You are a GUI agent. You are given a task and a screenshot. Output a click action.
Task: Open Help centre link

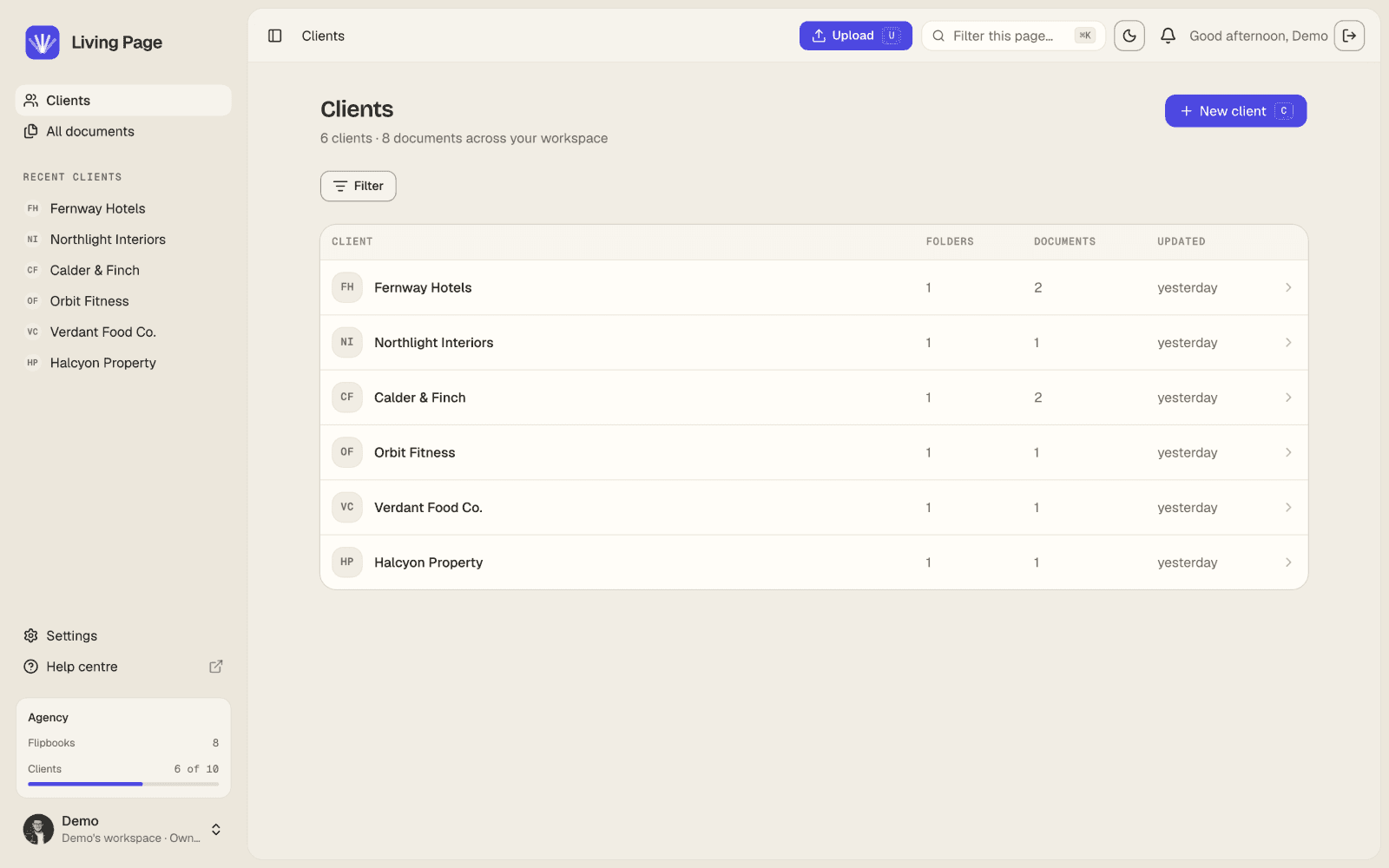123,667
